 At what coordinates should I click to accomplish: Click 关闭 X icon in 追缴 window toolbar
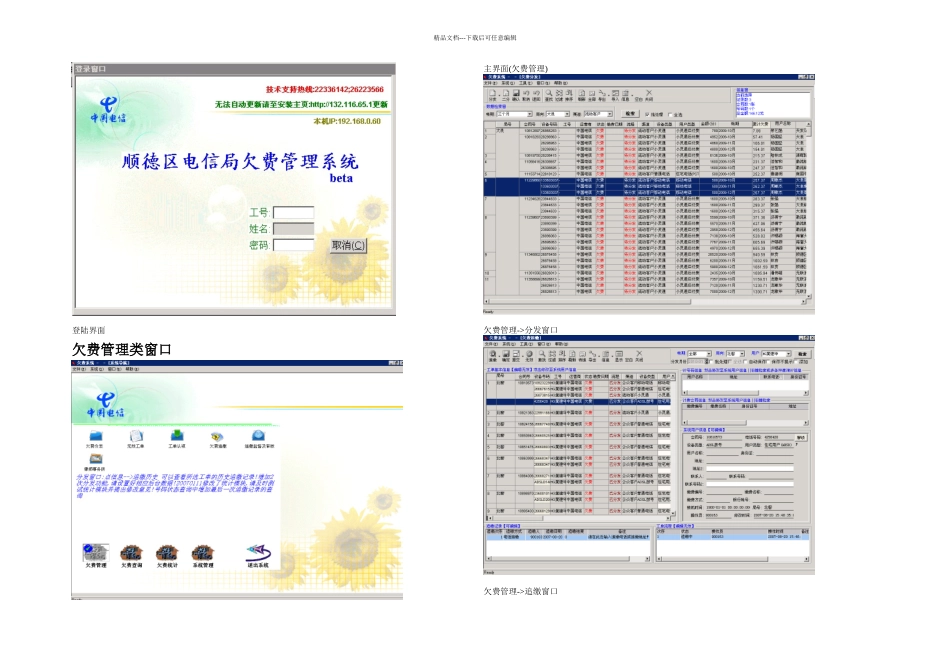(639, 356)
